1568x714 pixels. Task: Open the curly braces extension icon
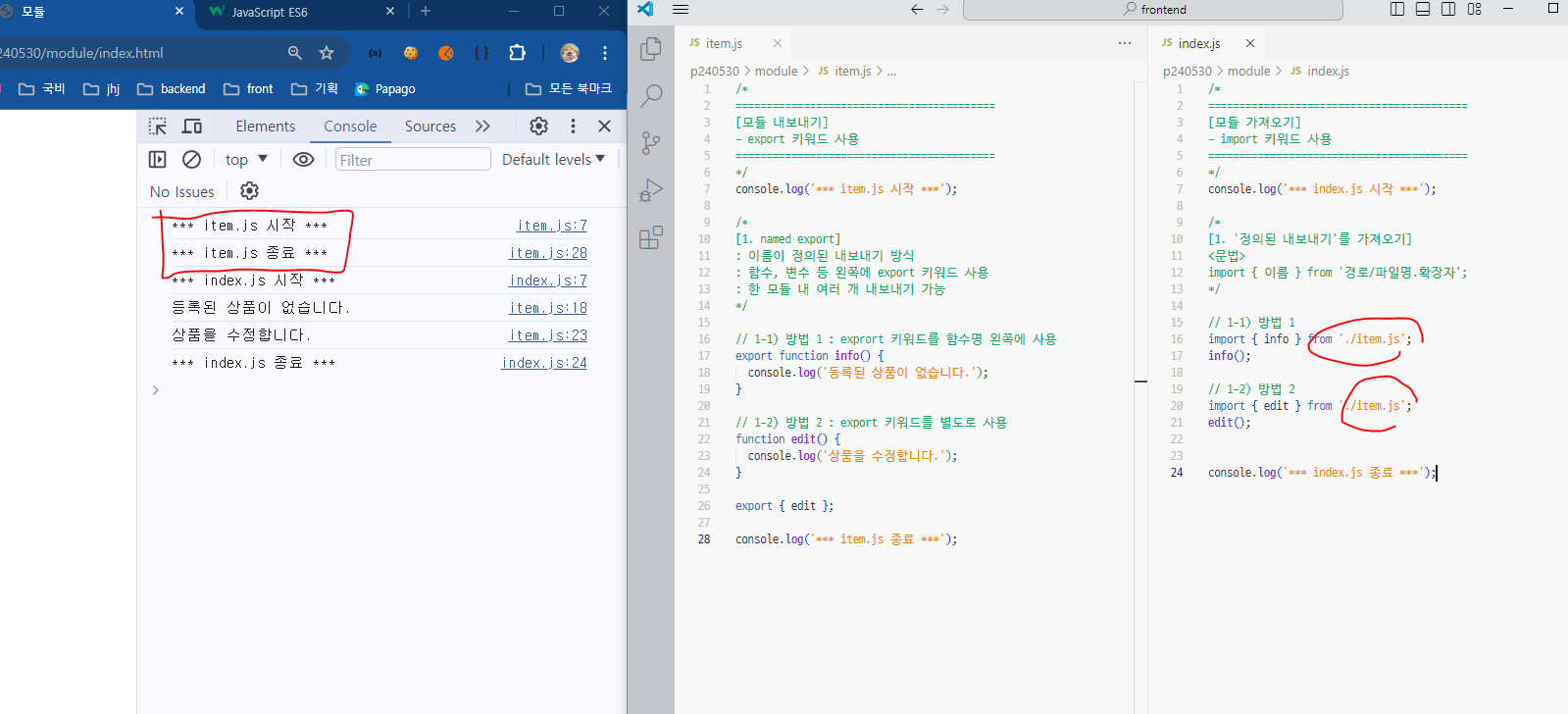(481, 53)
